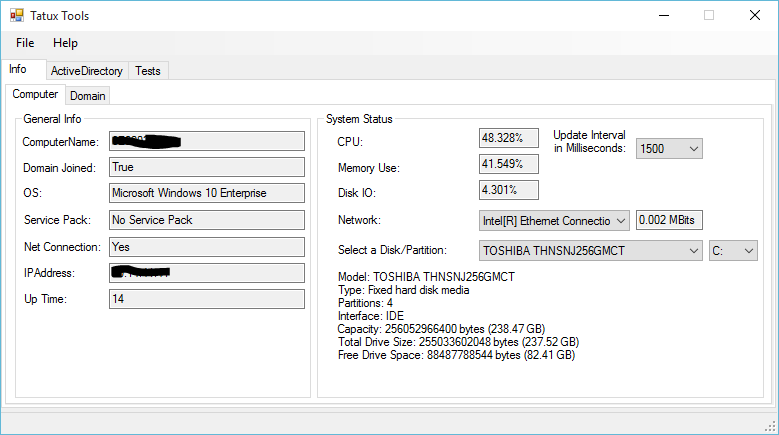Screen dimensions: 779x435
Task: Select the Domain sub-tab
Action: pyautogui.click(x=87, y=96)
